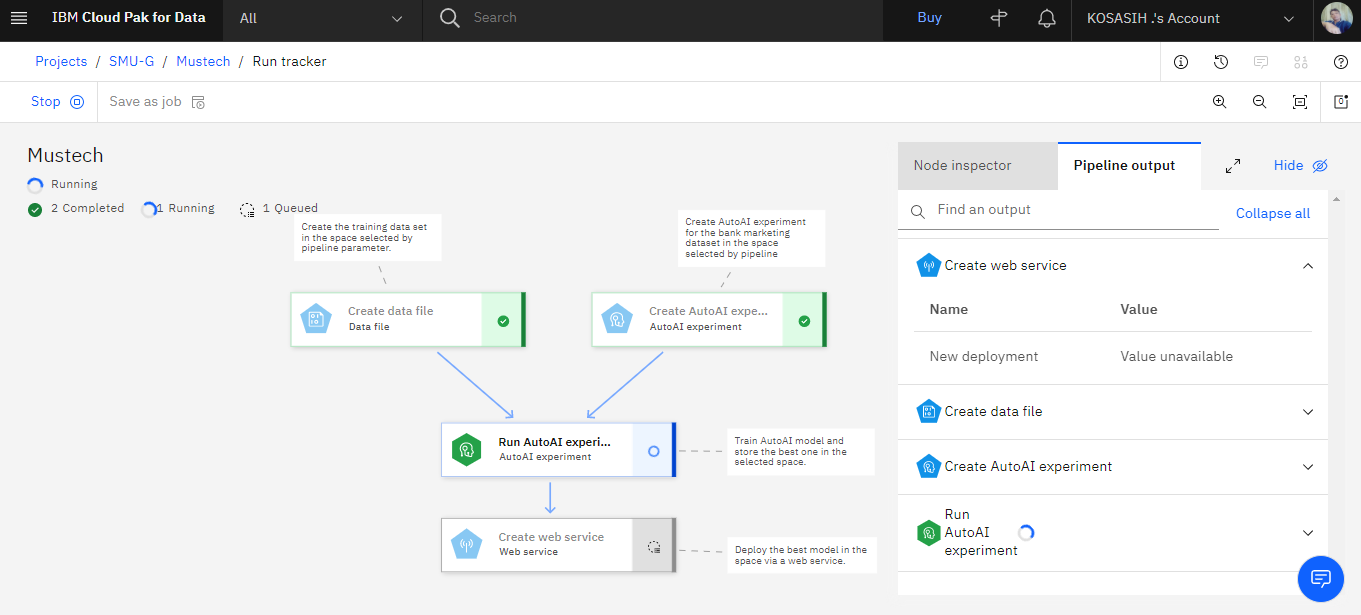Expand the Create data file output section

[x=1307, y=412]
